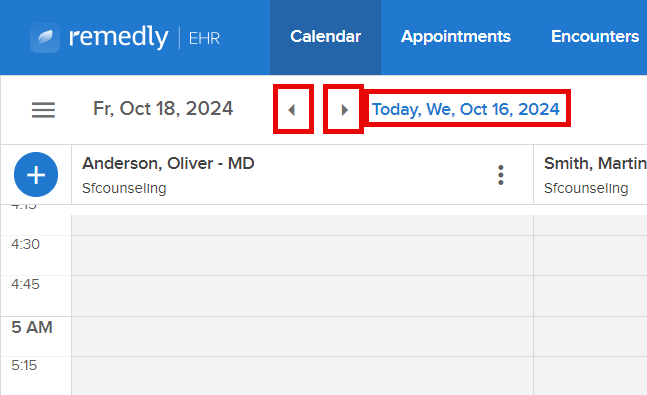Click the 4:45 slot in Anderson's column
The image size is (647, 395).
click(x=302, y=296)
